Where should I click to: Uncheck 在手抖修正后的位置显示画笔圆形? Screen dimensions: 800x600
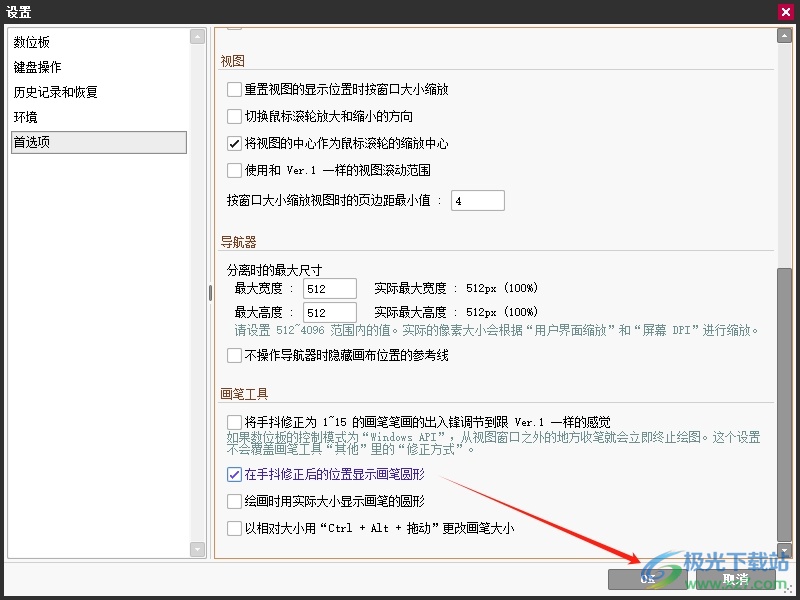(234, 474)
